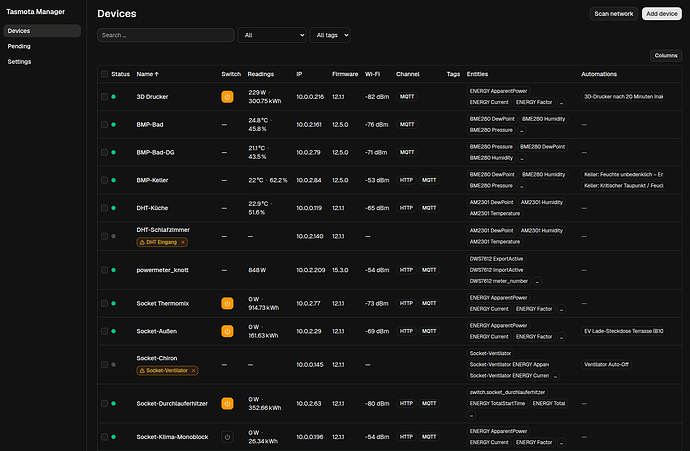Sort by Status column header
690x451 pixels.
point(120,74)
